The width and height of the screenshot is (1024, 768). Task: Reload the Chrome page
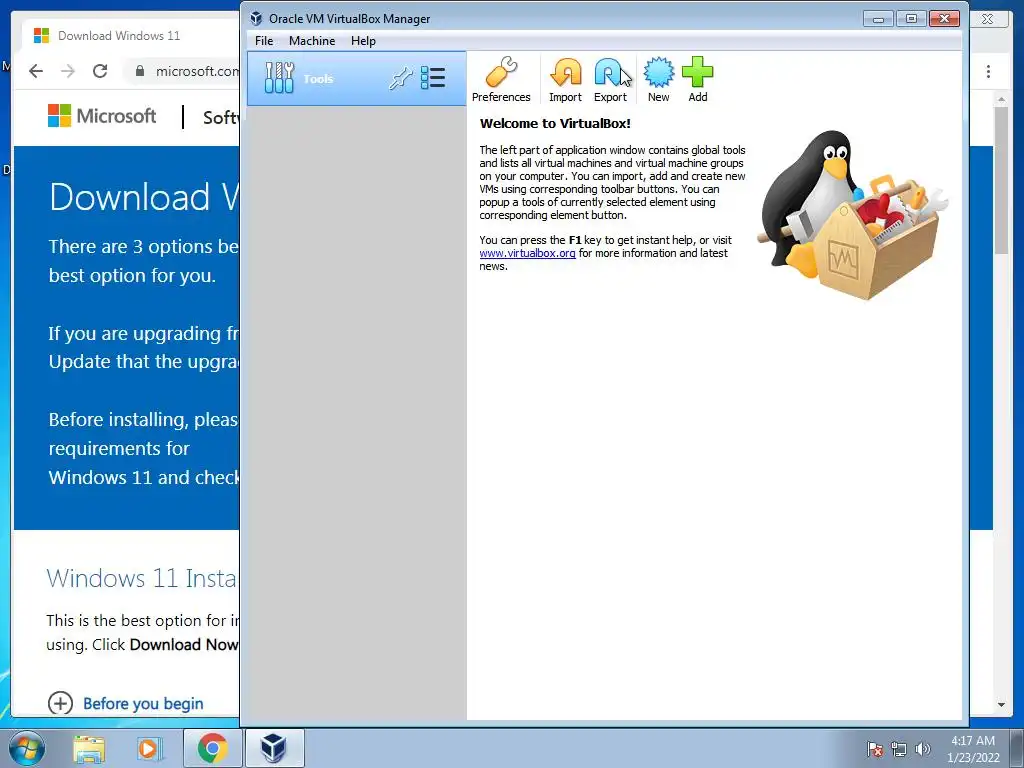tap(100, 71)
